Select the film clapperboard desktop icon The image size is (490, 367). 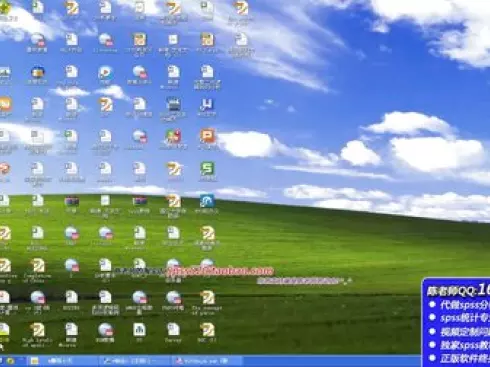(x=173, y=104)
